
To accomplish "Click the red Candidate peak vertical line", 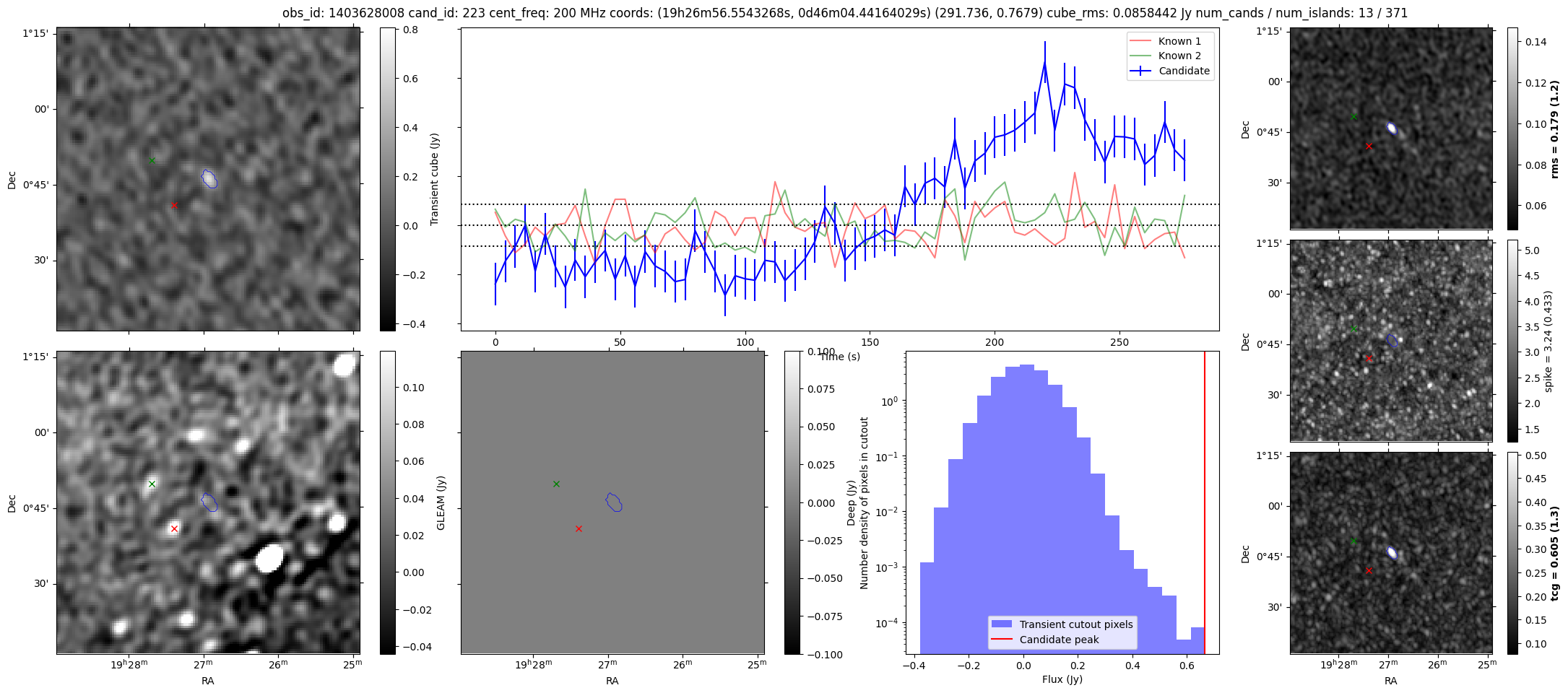I will point(1205,502).
